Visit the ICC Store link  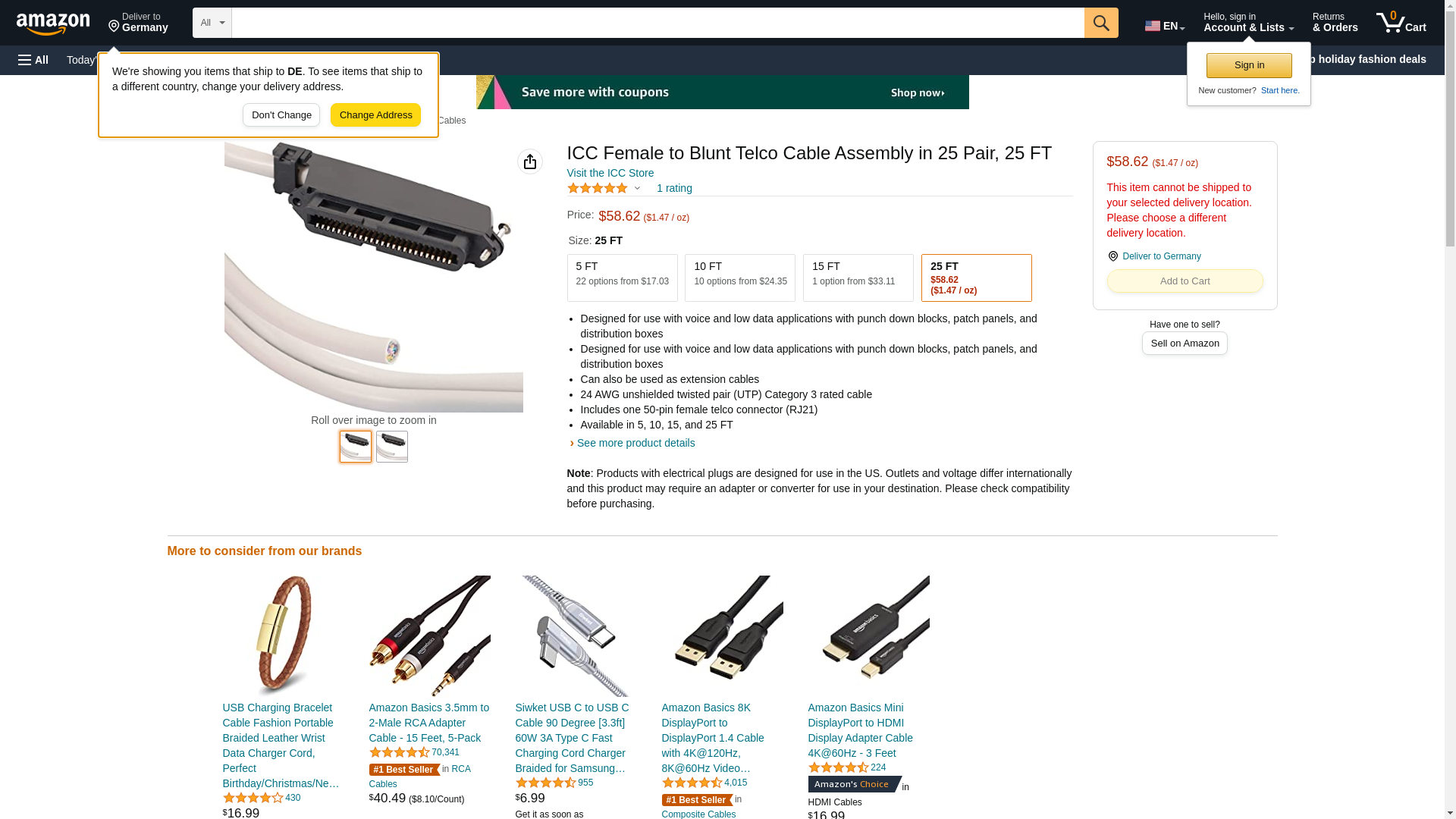click(610, 173)
